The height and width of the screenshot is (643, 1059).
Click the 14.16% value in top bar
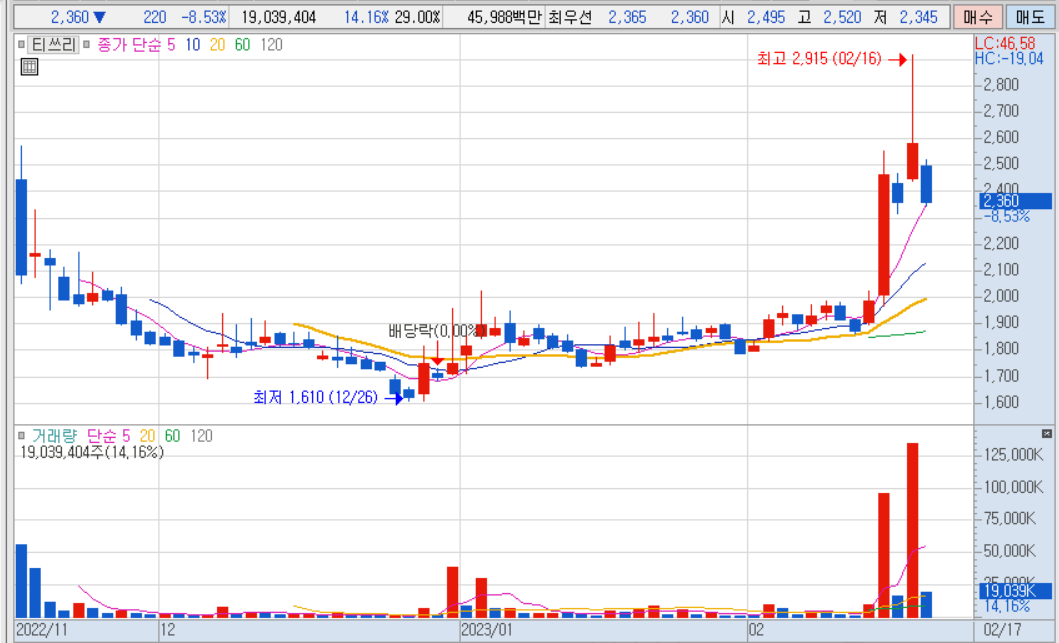click(365, 17)
